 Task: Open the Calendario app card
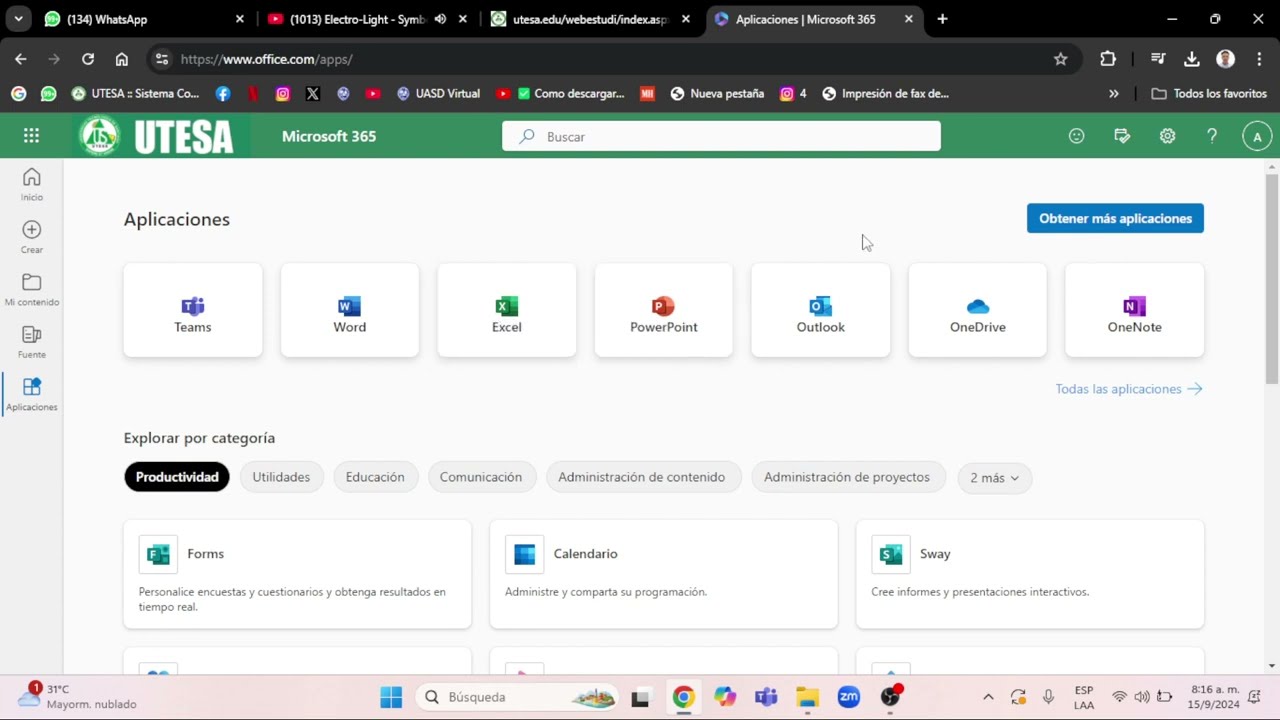coord(664,574)
